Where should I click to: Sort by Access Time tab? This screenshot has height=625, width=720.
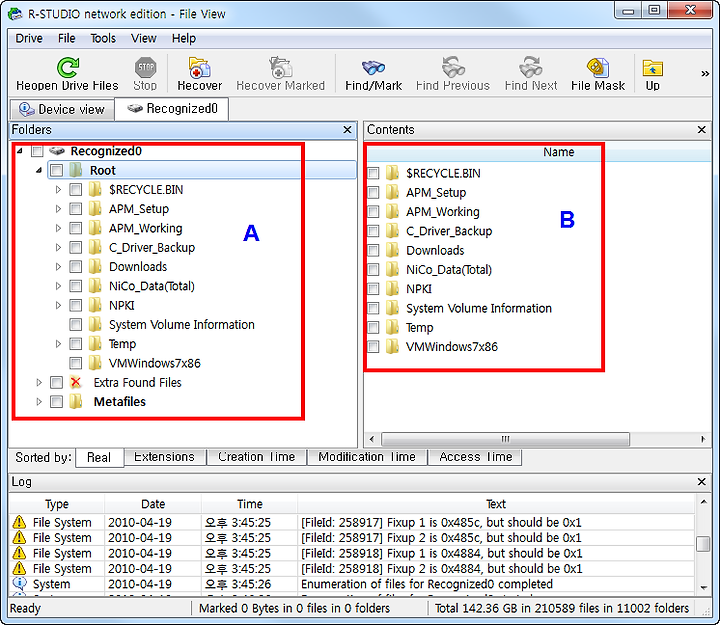[475, 456]
